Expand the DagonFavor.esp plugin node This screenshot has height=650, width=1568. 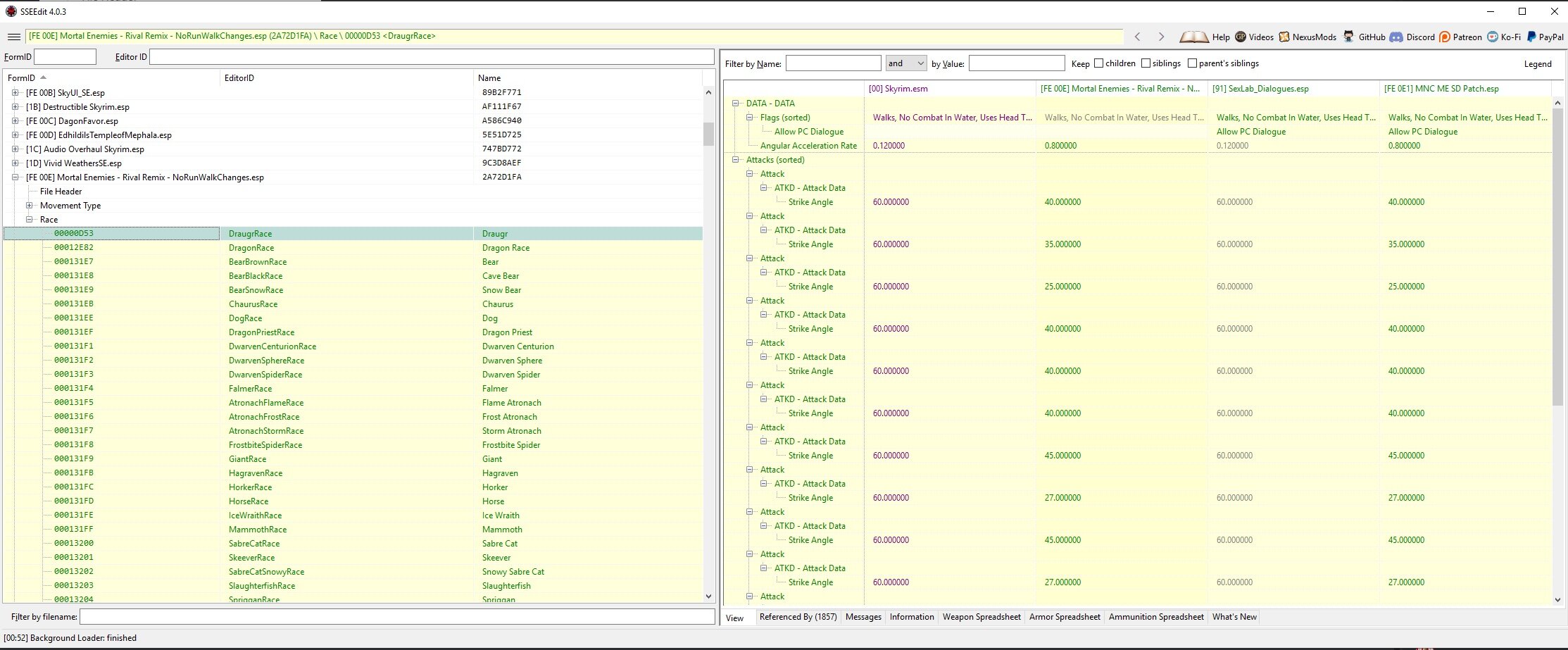click(15, 121)
